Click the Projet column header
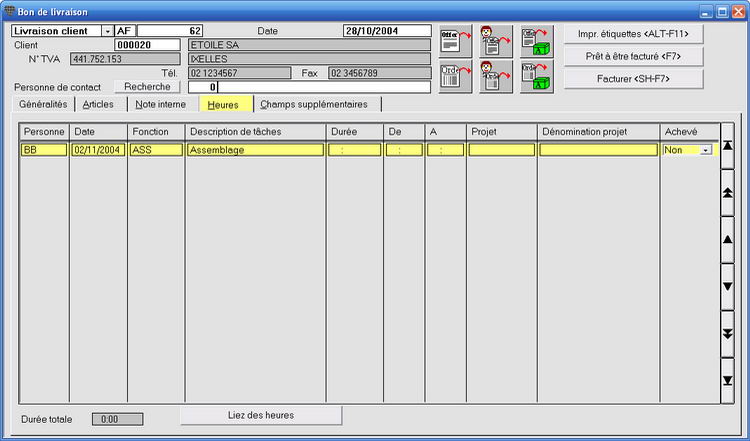Viewport: 750px width, 441px height. click(502, 132)
